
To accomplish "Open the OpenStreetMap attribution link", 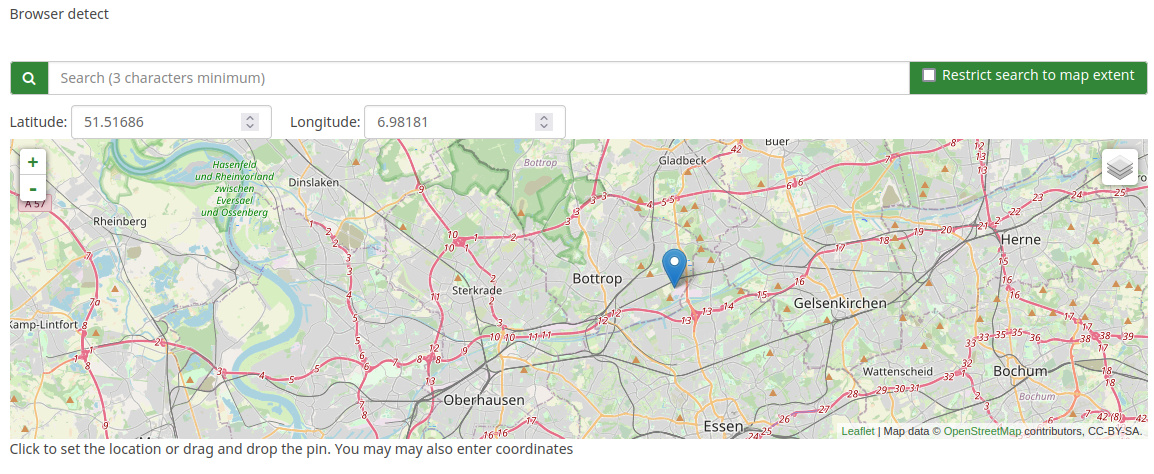I will 982,431.
